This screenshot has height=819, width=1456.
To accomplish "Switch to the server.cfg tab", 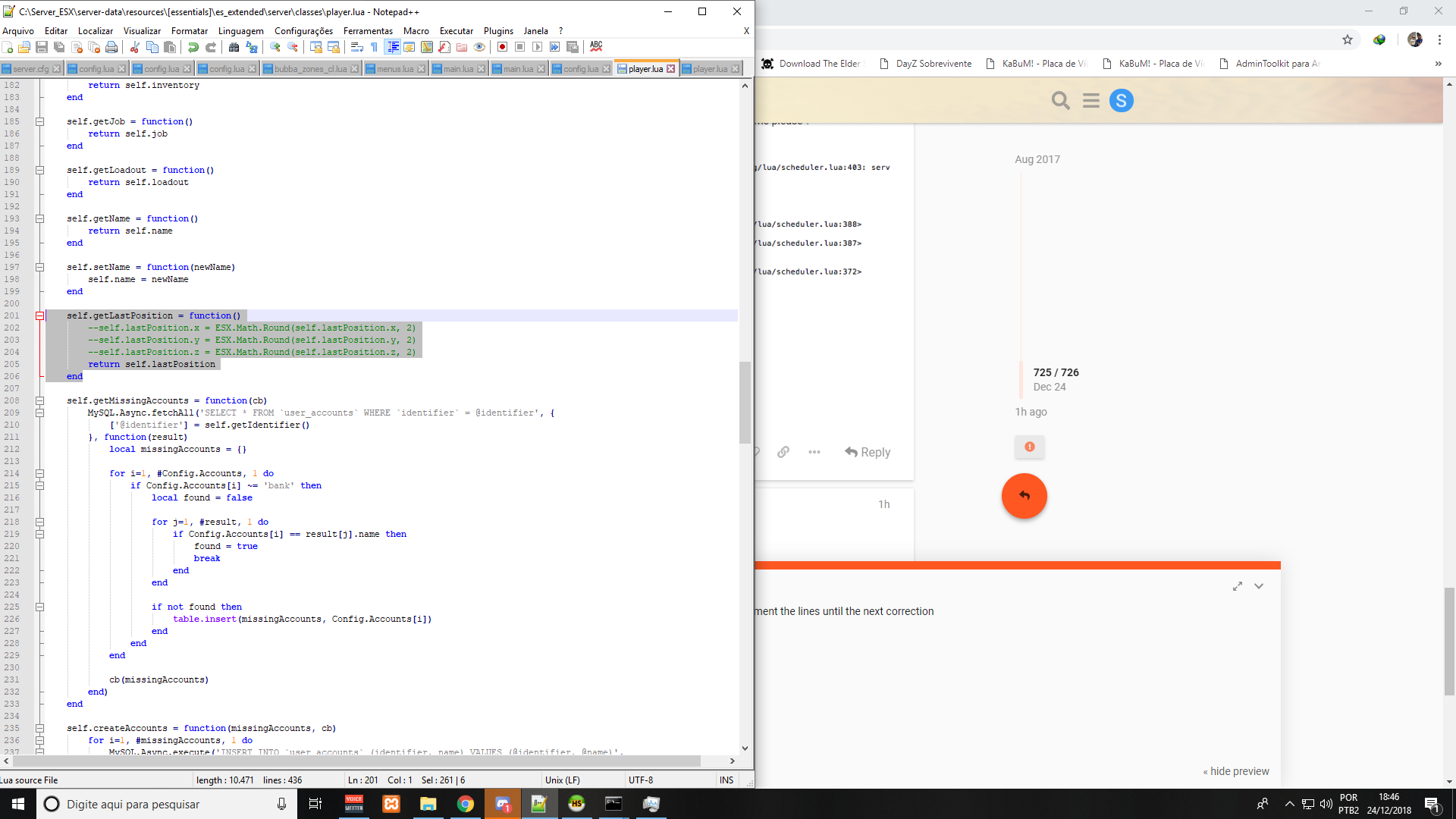I will [31, 69].
